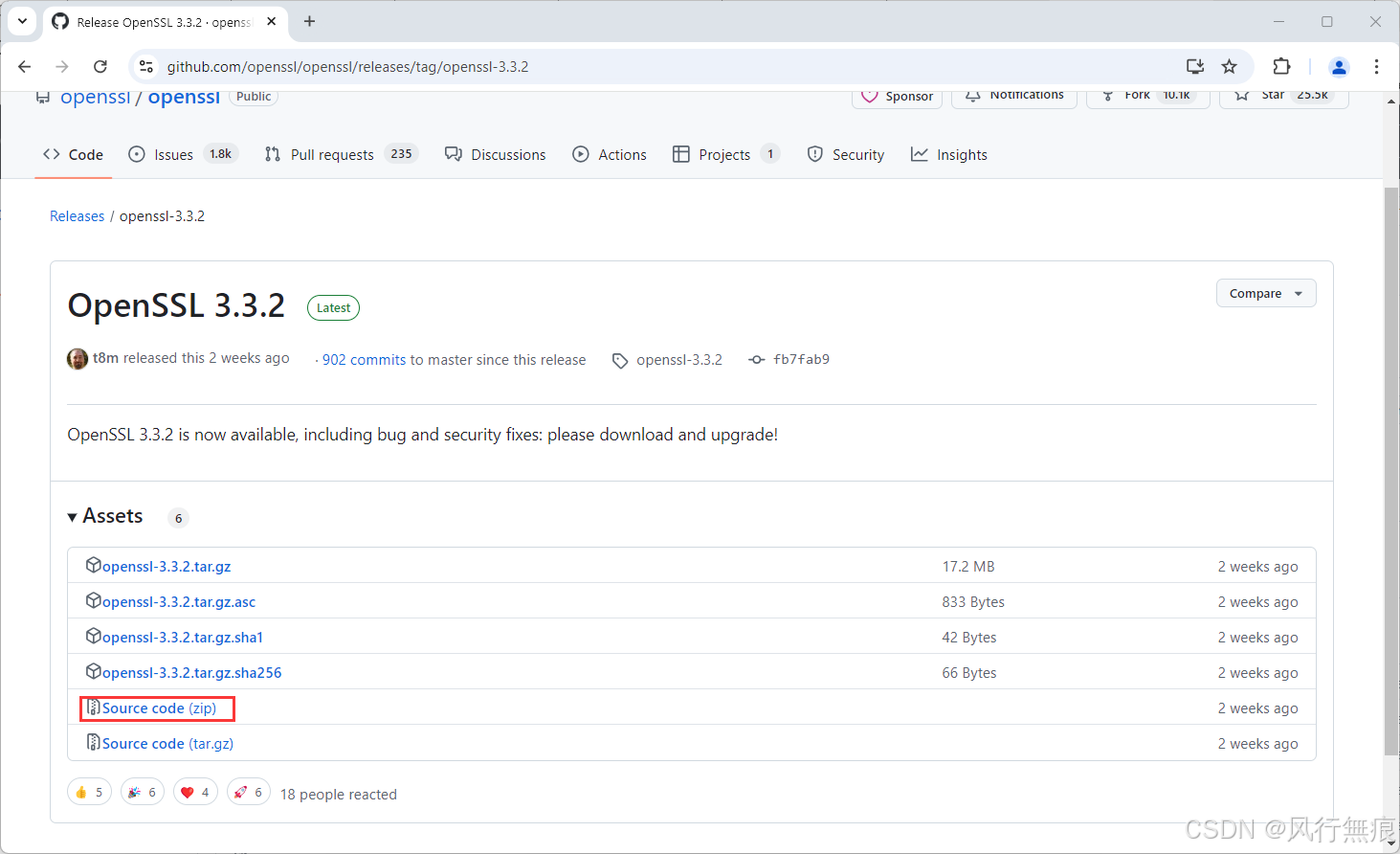Open the openssl owner link in header

pos(95,98)
